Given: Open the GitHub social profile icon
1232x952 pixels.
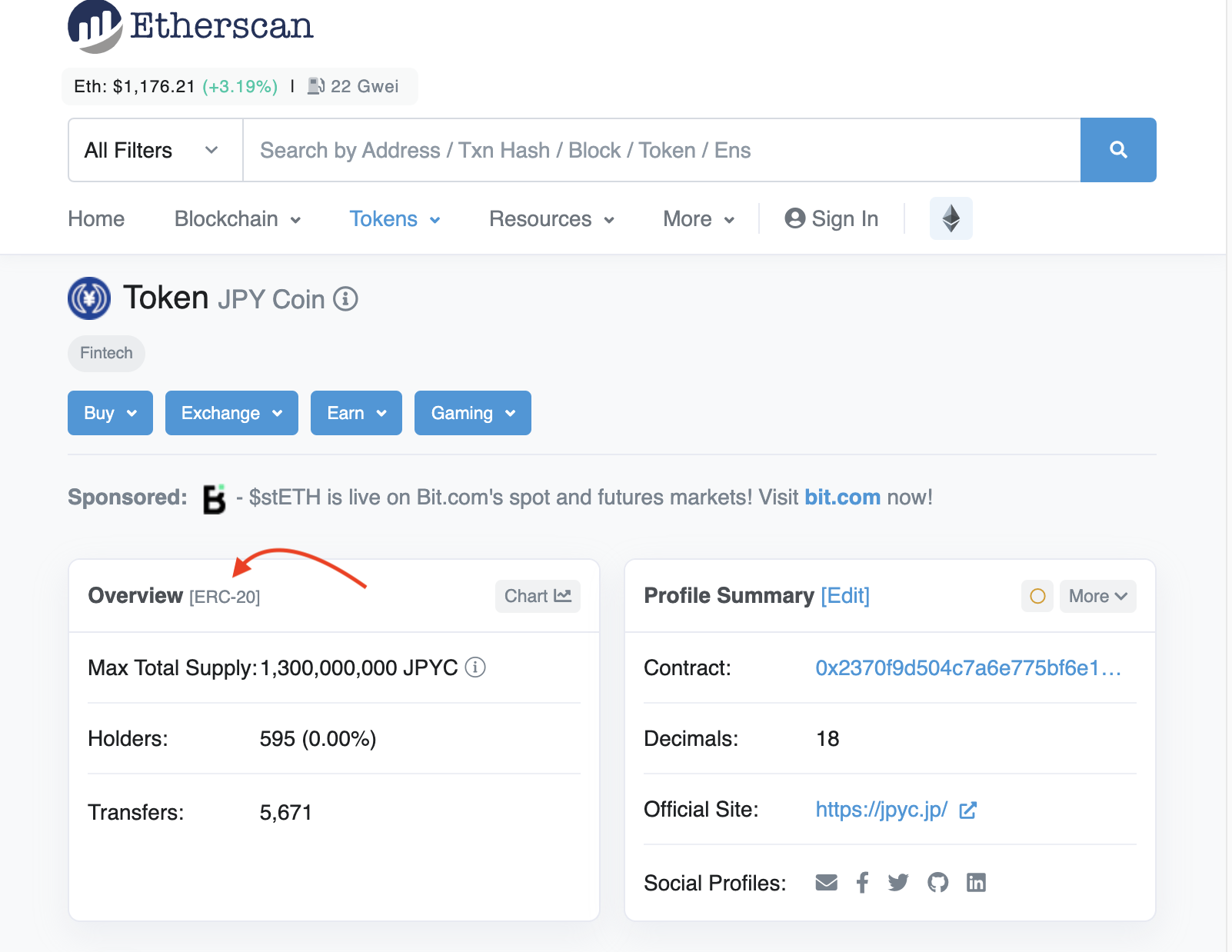Looking at the screenshot, I should pos(937,883).
